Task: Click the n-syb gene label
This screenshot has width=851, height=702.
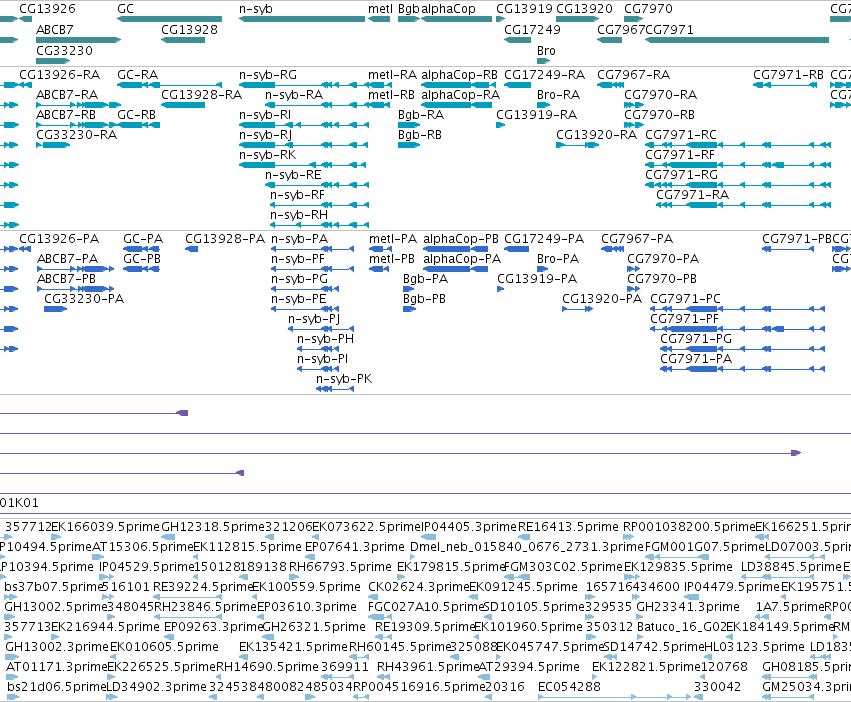Action: (x=256, y=9)
